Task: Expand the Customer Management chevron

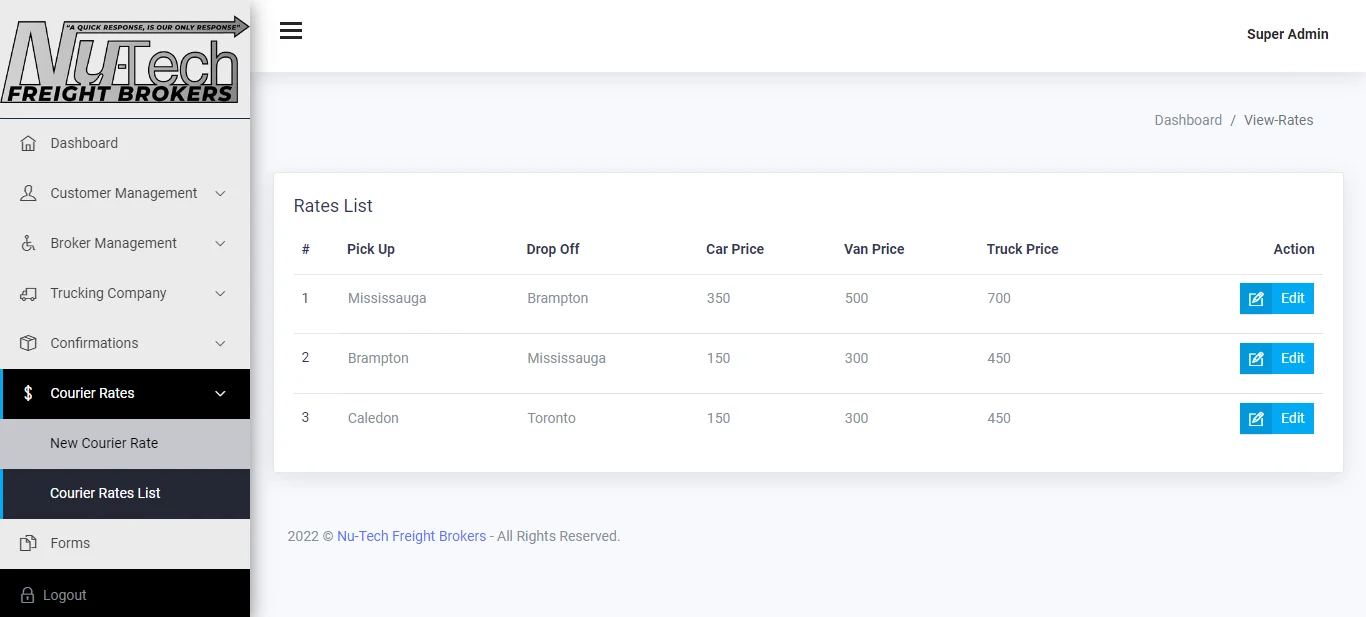Action: click(221, 193)
